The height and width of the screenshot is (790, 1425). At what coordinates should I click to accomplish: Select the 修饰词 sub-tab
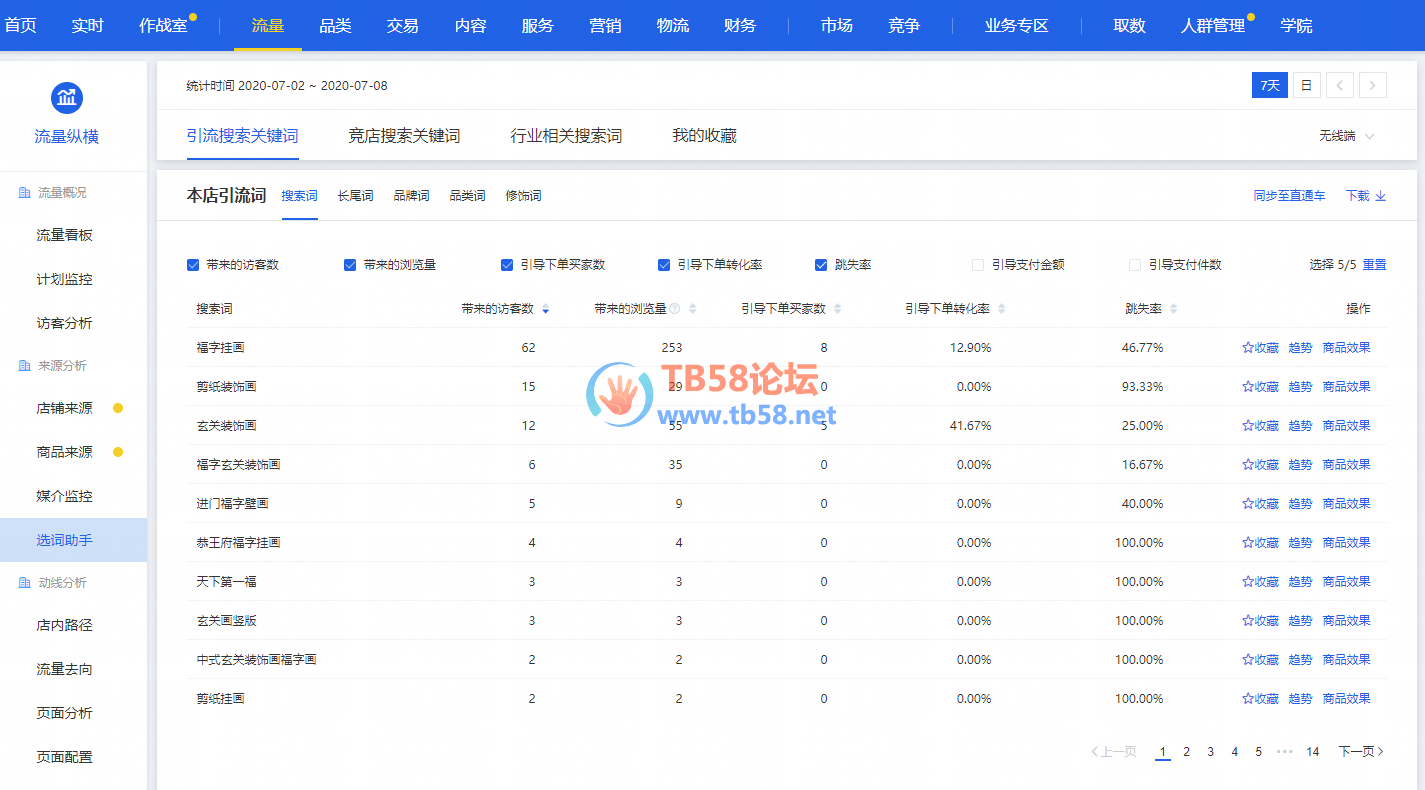coord(523,196)
